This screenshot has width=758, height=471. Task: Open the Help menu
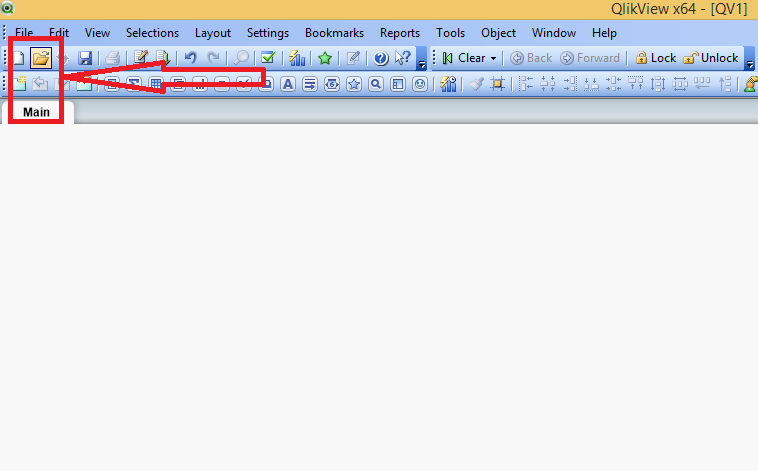click(x=604, y=33)
